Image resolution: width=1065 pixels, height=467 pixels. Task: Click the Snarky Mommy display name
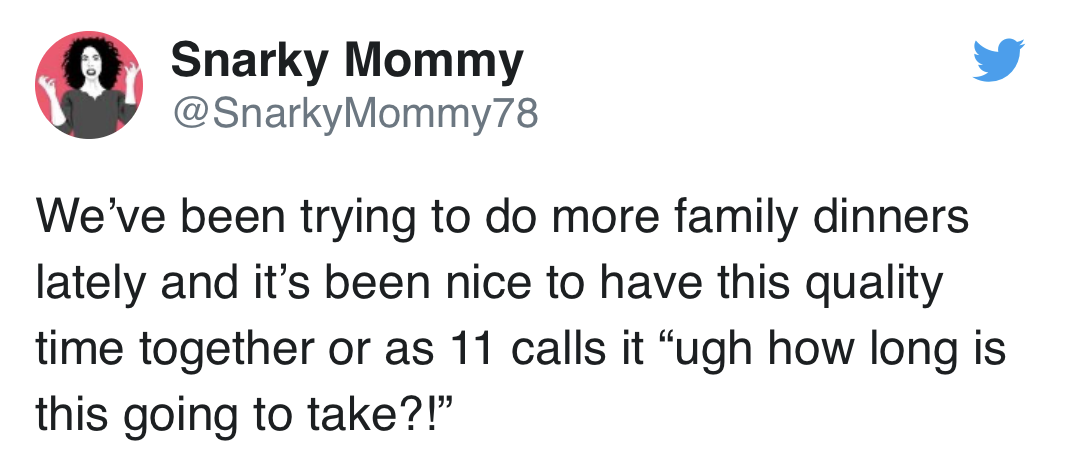(x=347, y=62)
